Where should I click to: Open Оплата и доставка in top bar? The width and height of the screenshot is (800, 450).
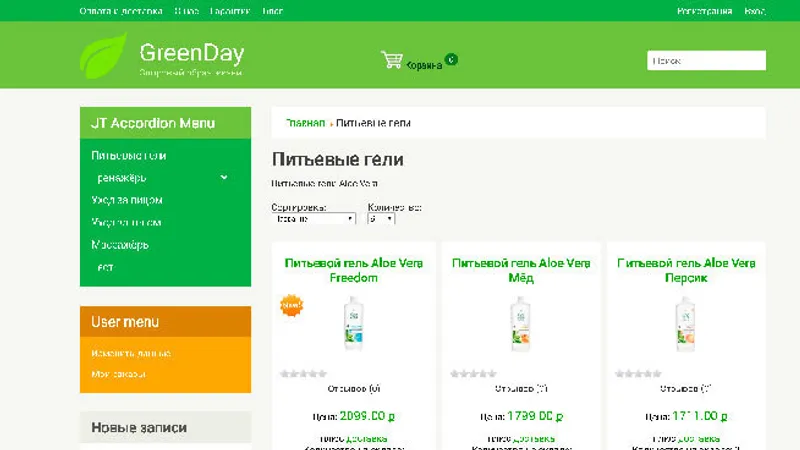121,11
